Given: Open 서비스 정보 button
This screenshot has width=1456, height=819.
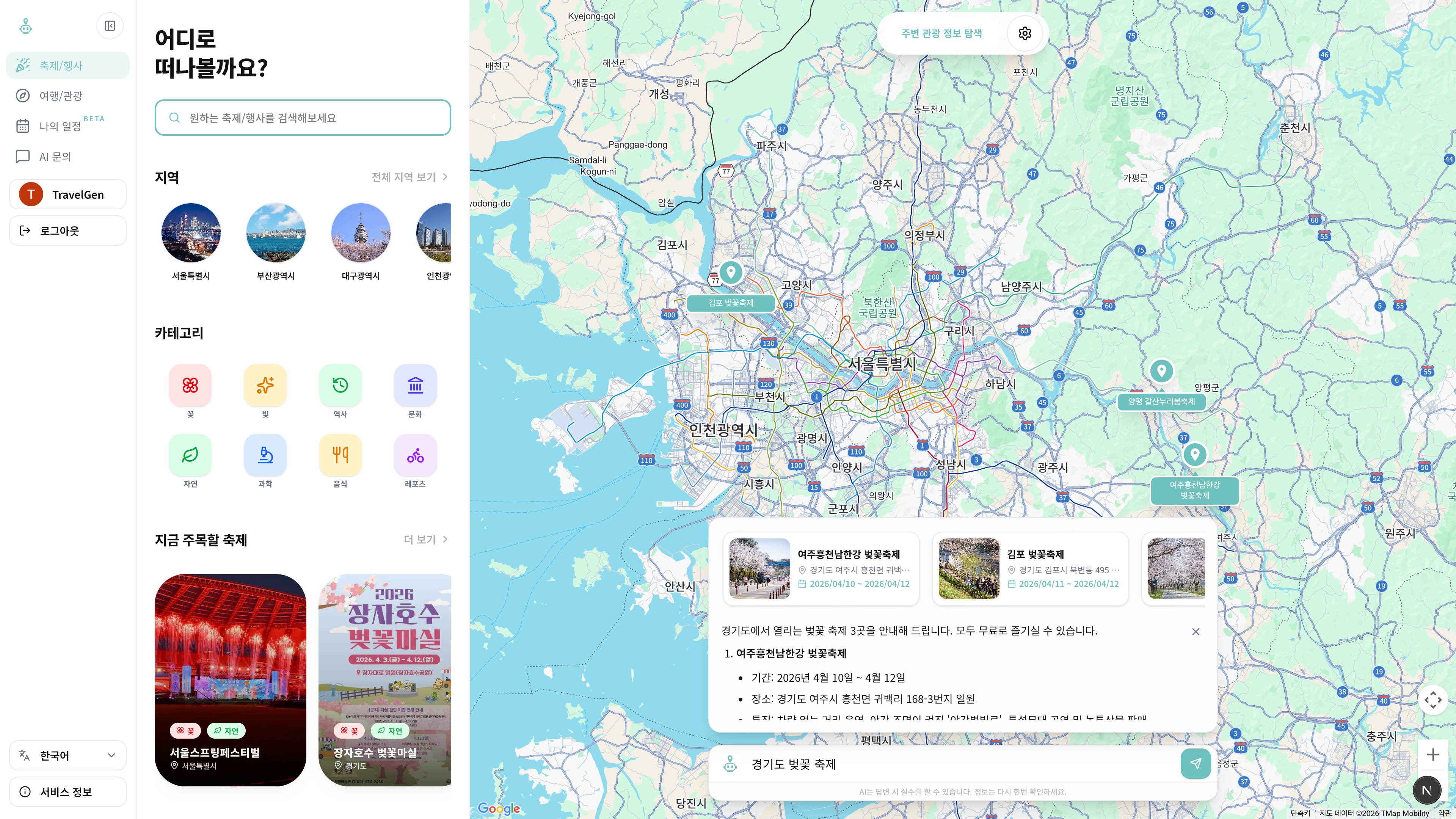Looking at the screenshot, I should point(67,791).
